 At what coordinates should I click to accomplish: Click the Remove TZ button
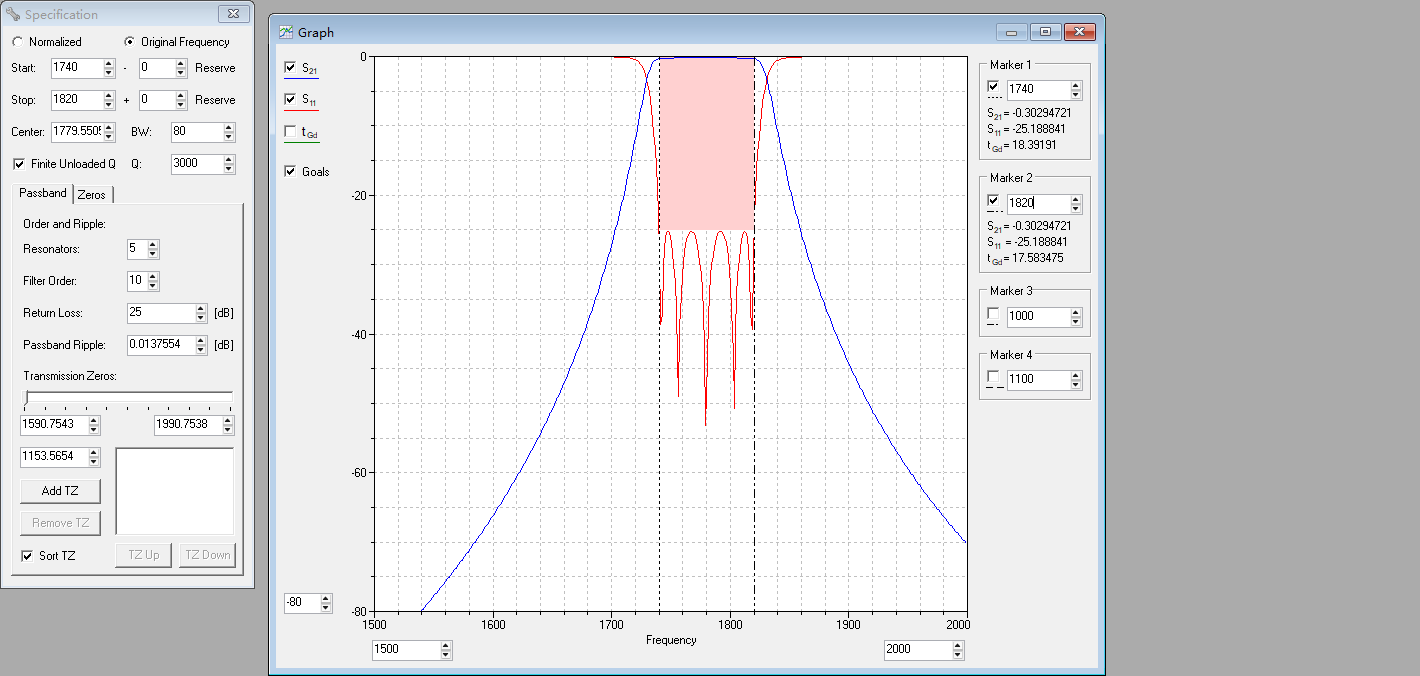(x=60, y=523)
